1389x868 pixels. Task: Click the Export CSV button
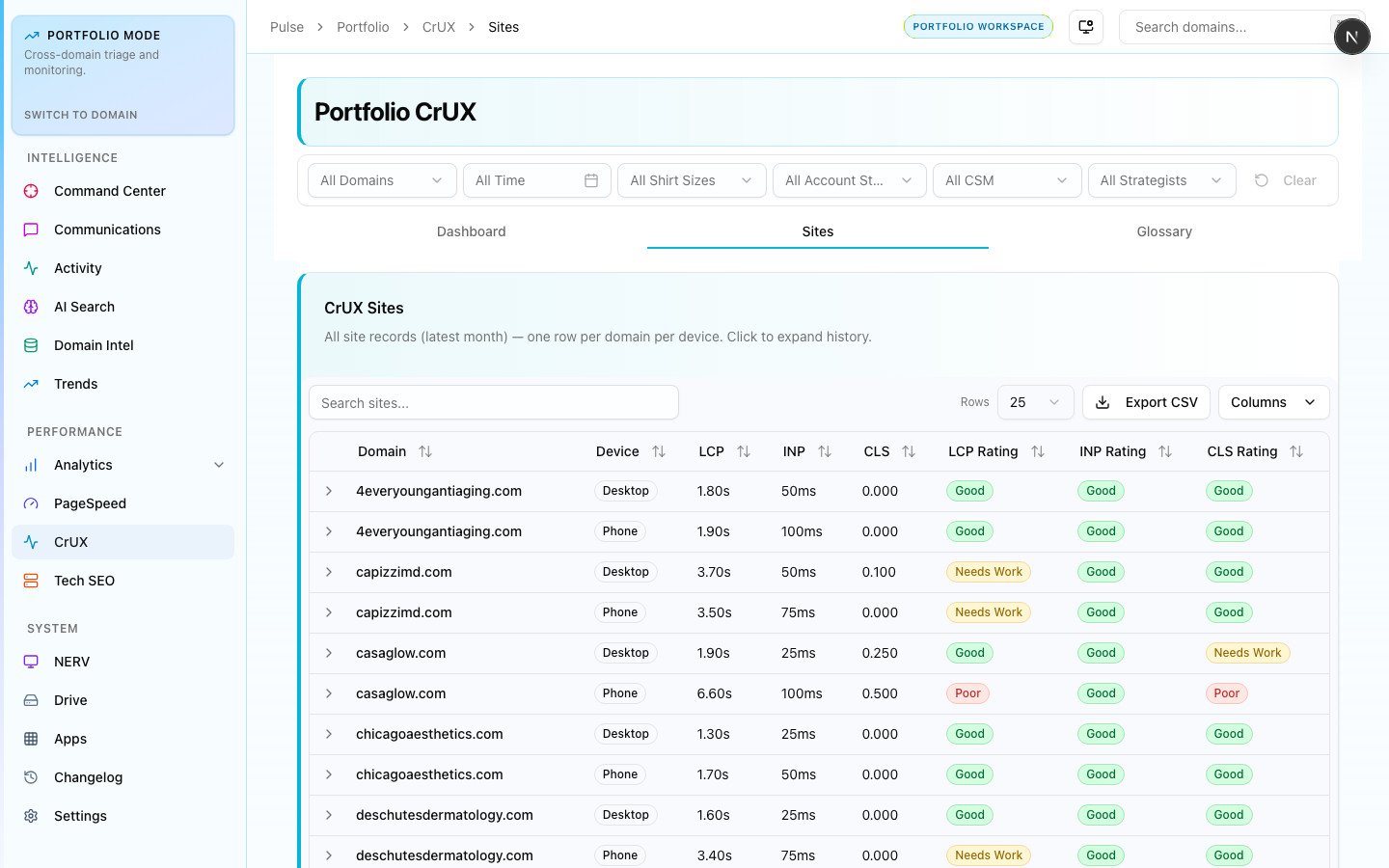click(x=1146, y=402)
